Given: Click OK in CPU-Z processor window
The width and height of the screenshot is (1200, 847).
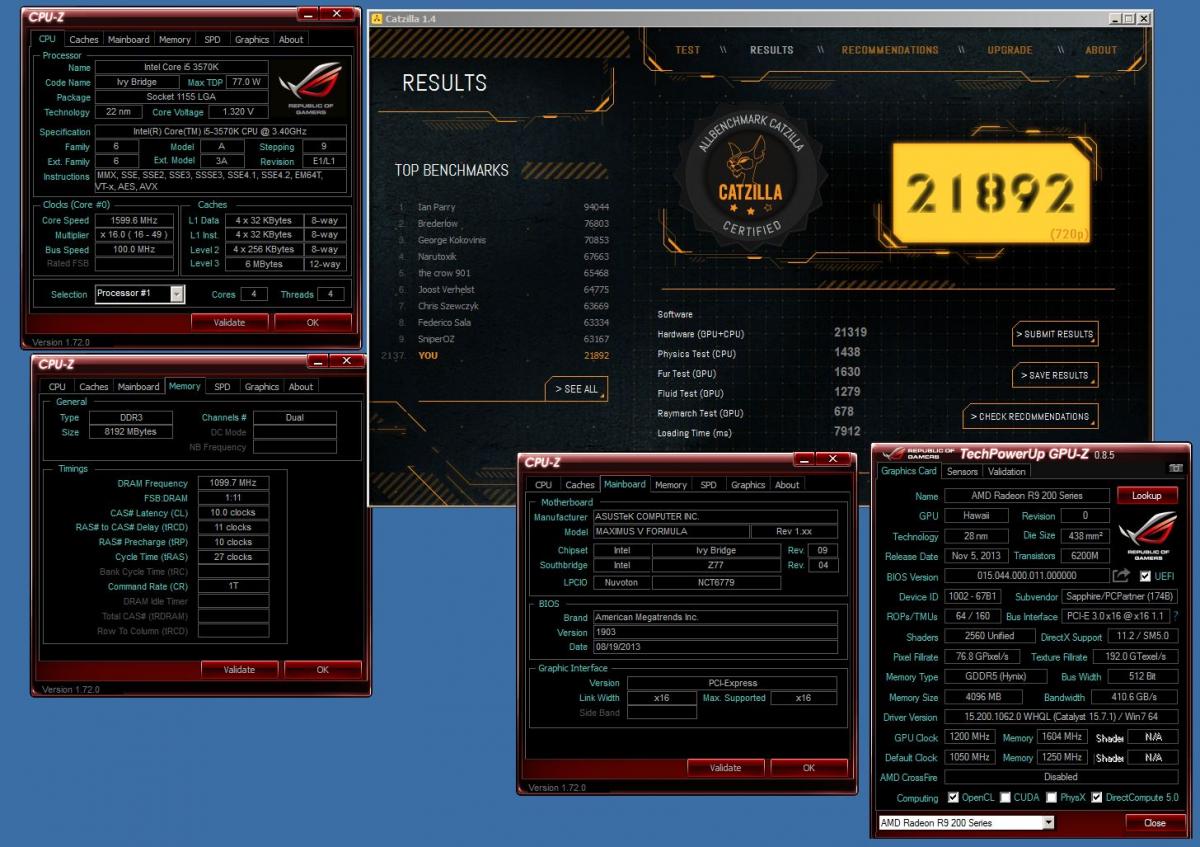Looking at the screenshot, I should [x=312, y=322].
